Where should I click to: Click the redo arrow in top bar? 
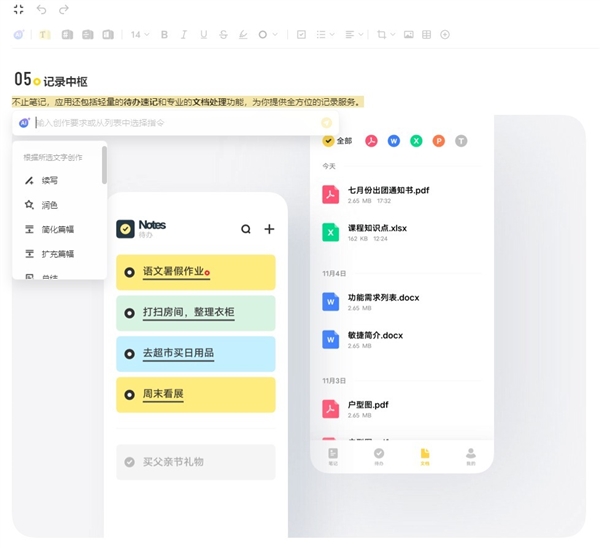click(64, 9)
